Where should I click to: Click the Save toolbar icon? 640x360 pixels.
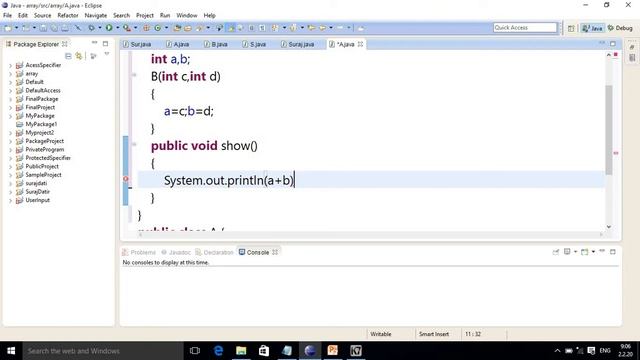[43, 28]
